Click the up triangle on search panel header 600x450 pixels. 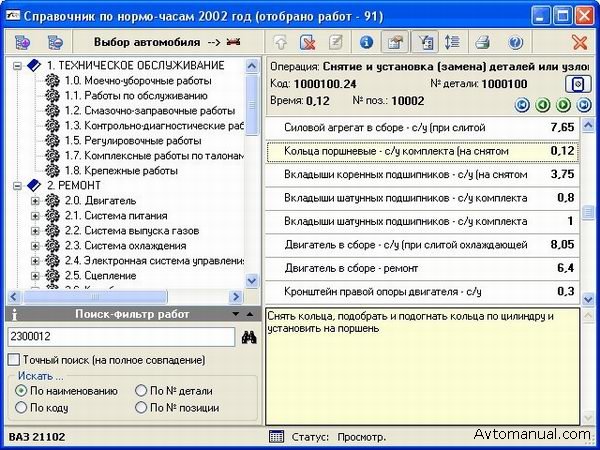point(250,314)
